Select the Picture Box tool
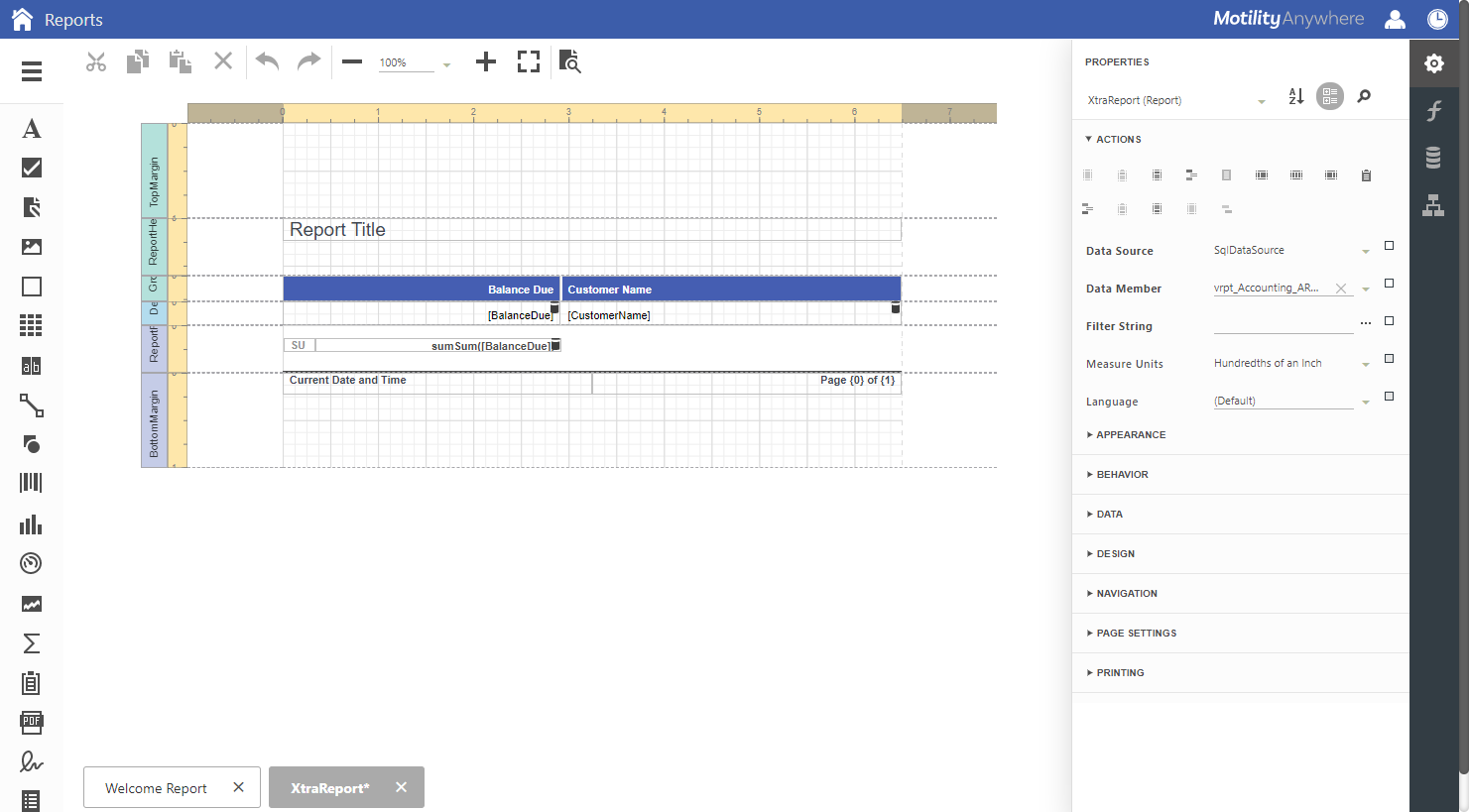The height and width of the screenshot is (812, 1469). pos(32,247)
